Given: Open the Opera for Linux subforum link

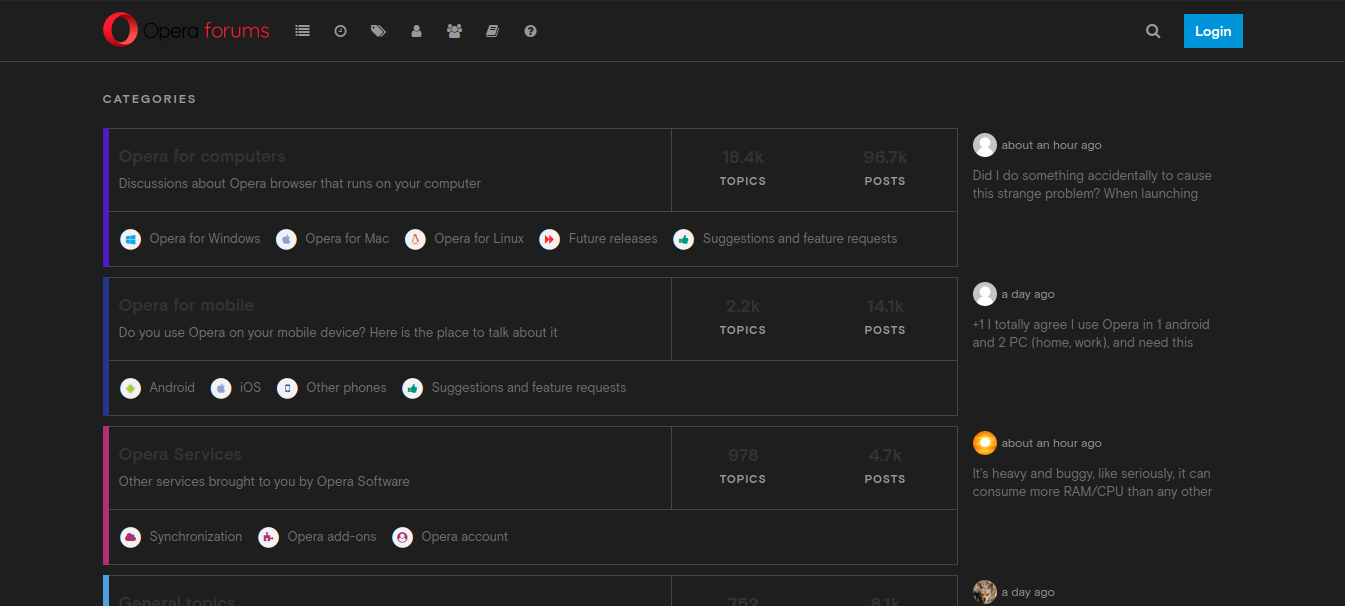Looking at the screenshot, I should coord(479,239).
